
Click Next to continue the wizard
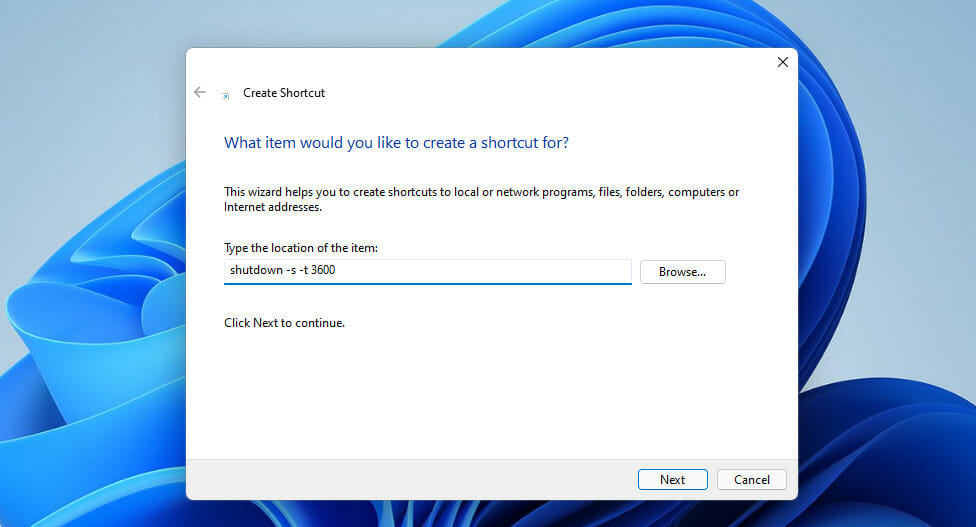(x=672, y=480)
